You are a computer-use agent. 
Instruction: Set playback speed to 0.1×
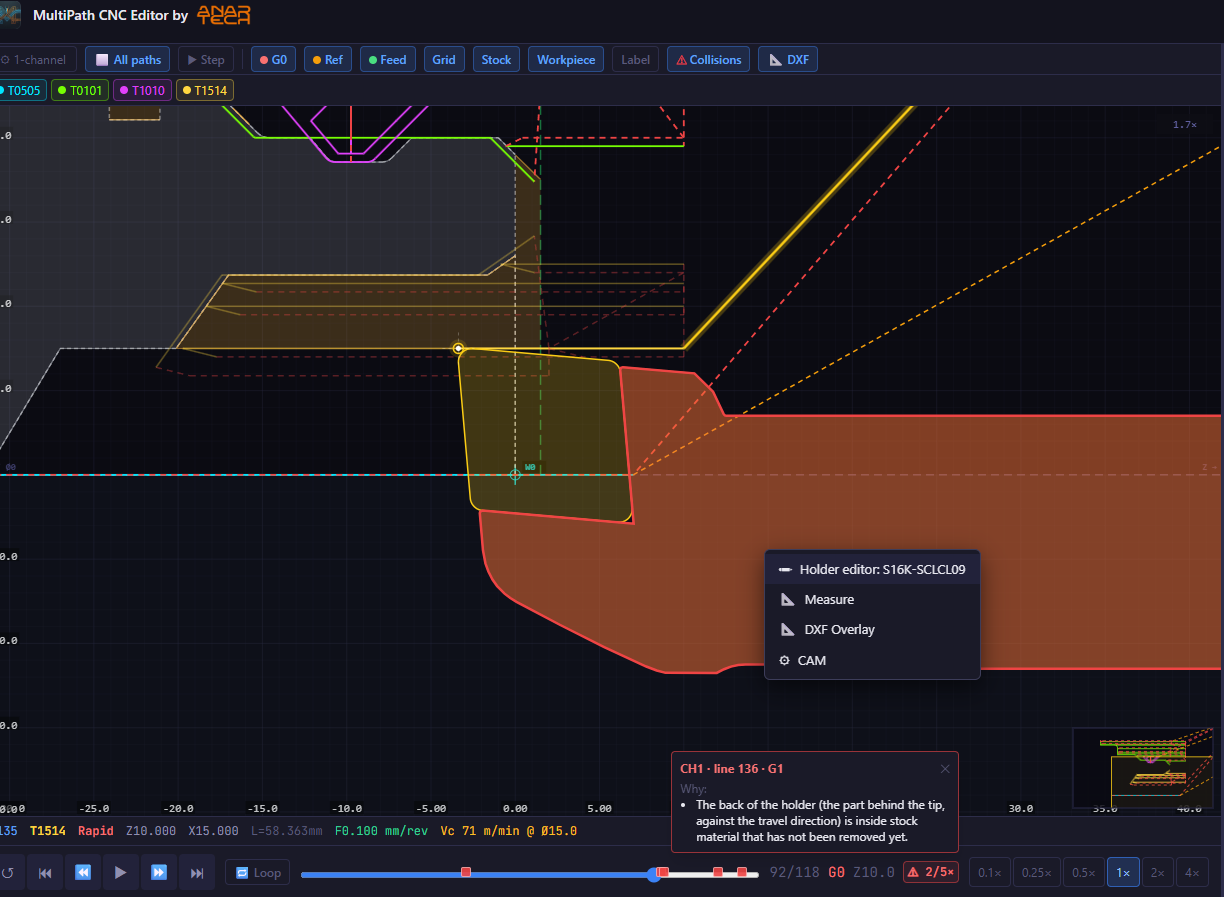click(x=989, y=873)
